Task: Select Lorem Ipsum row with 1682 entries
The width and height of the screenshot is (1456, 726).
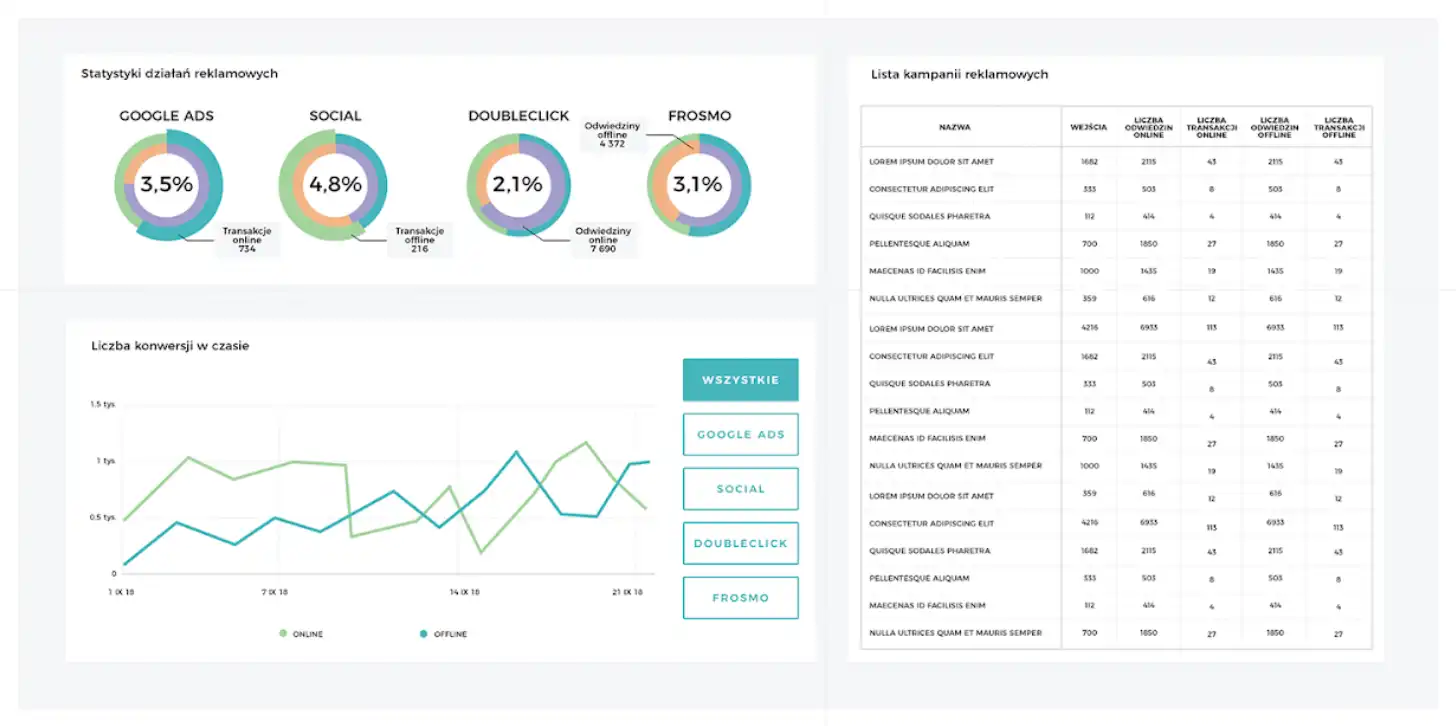Action: pyautogui.click(x=1117, y=161)
